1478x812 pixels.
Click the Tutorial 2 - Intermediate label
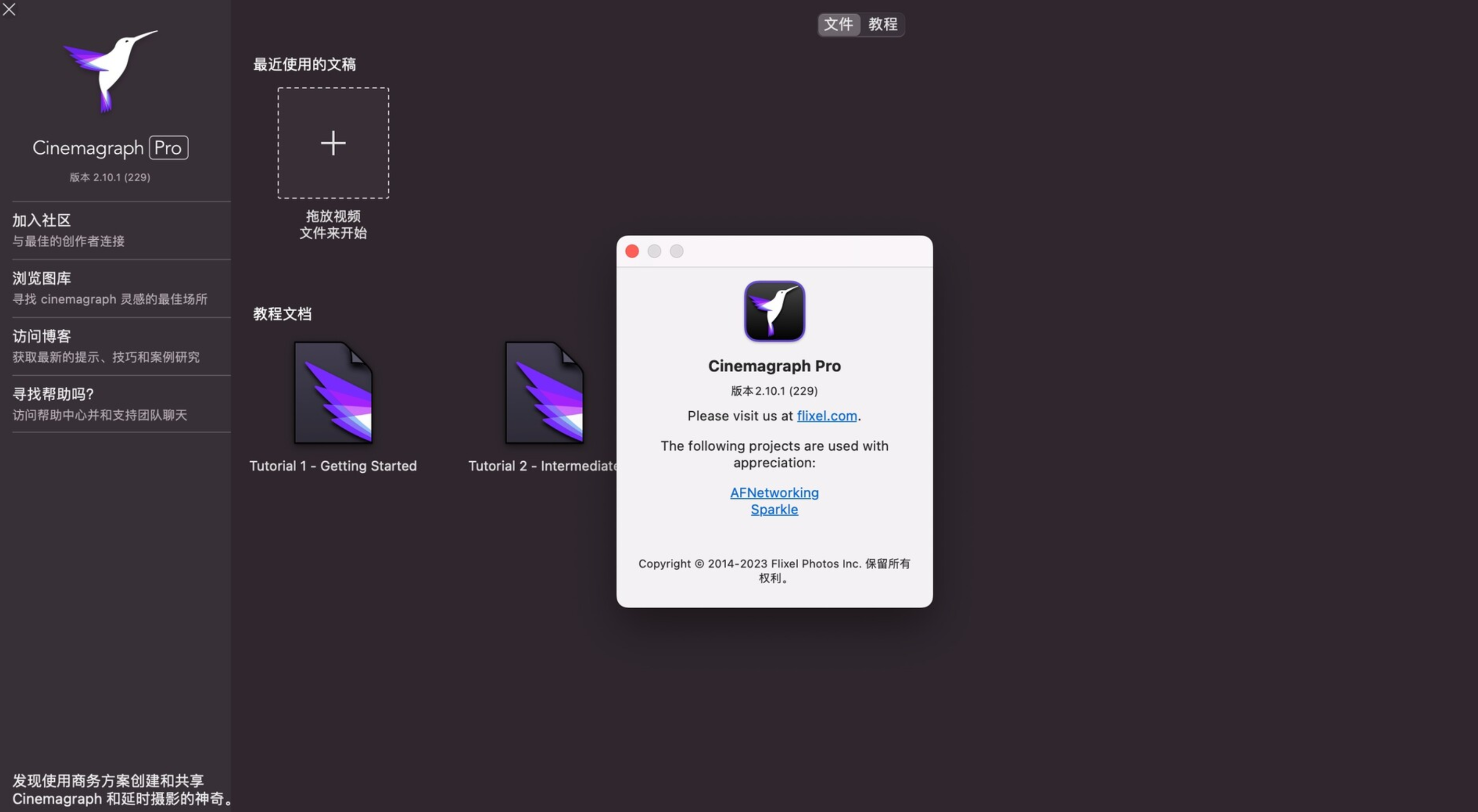coord(543,465)
